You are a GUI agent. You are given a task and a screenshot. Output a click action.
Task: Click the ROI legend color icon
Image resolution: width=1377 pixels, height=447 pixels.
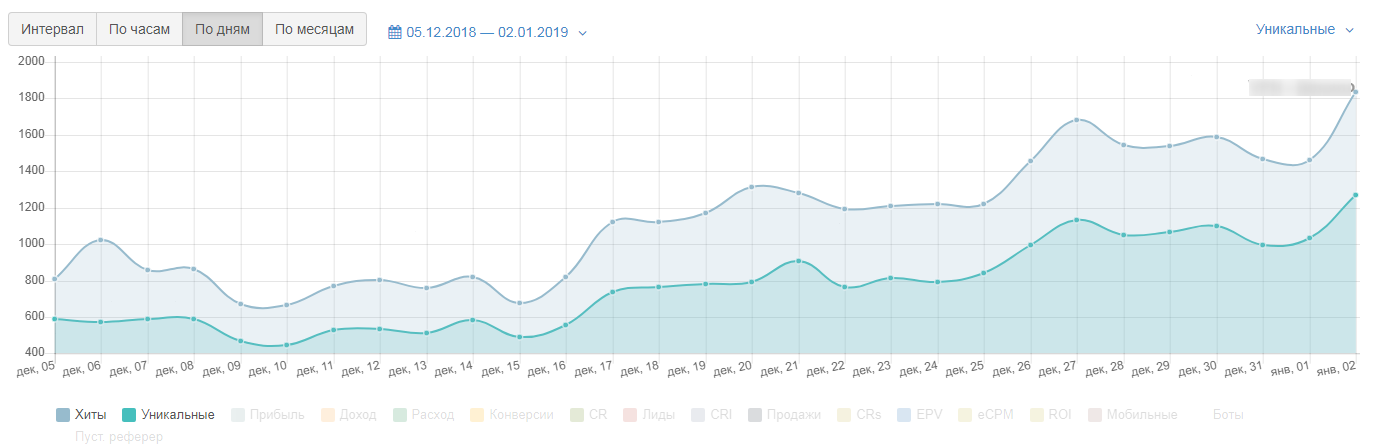1038,414
